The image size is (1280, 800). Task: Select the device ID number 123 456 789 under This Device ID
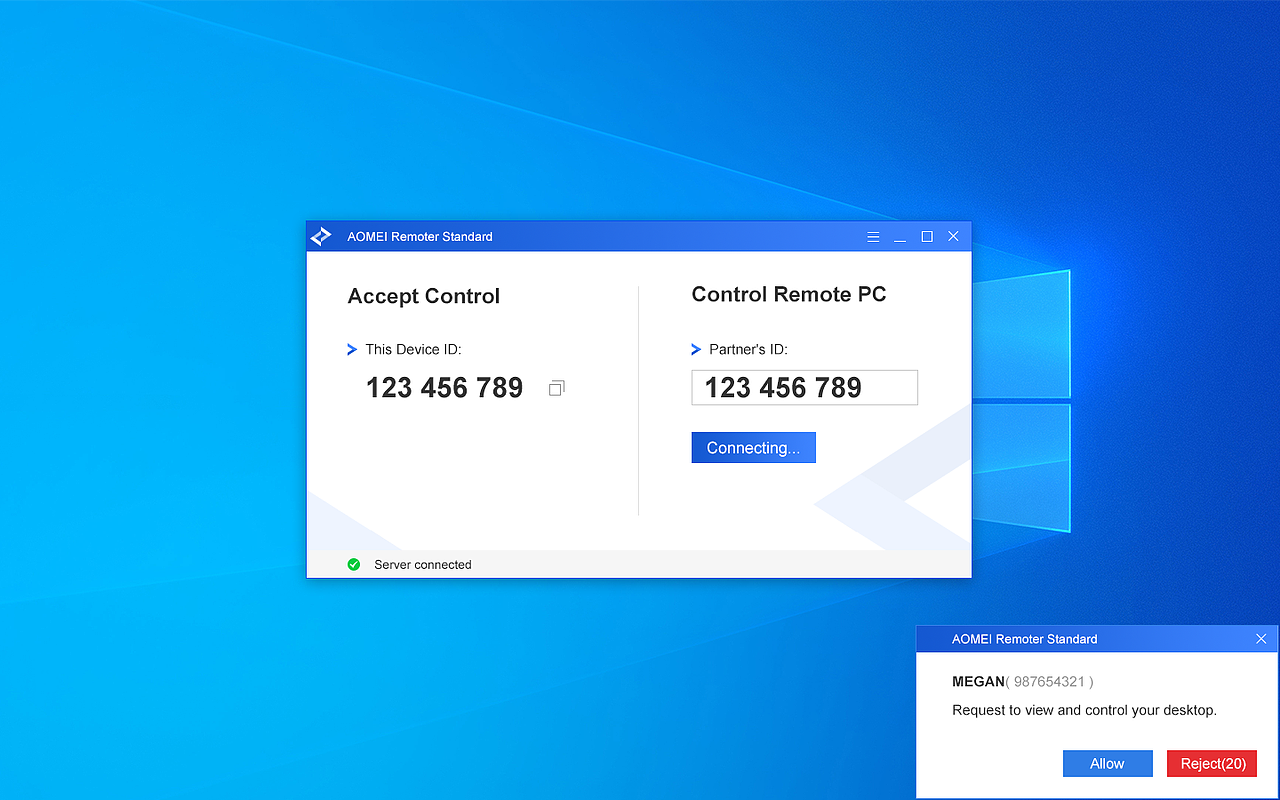[444, 388]
